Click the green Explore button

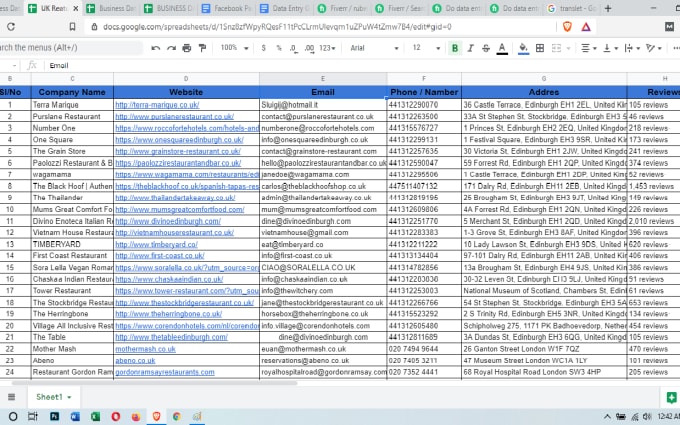(672, 397)
